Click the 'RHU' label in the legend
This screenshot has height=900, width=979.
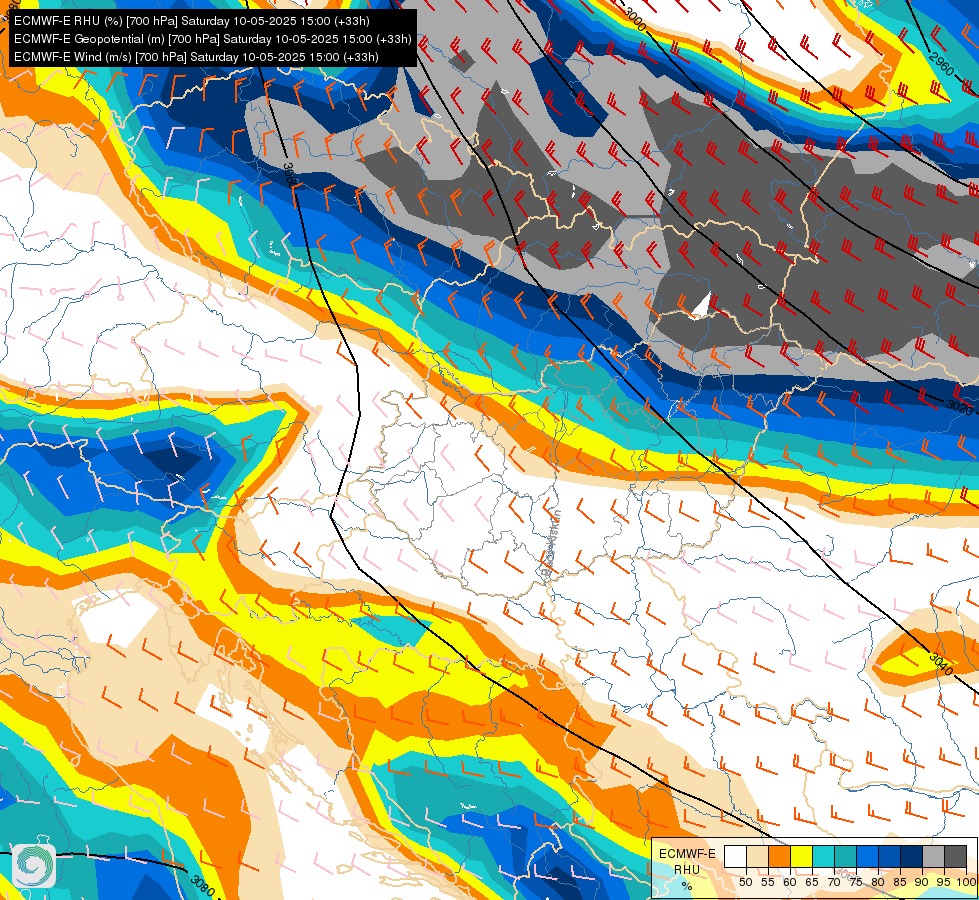[687, 870]
